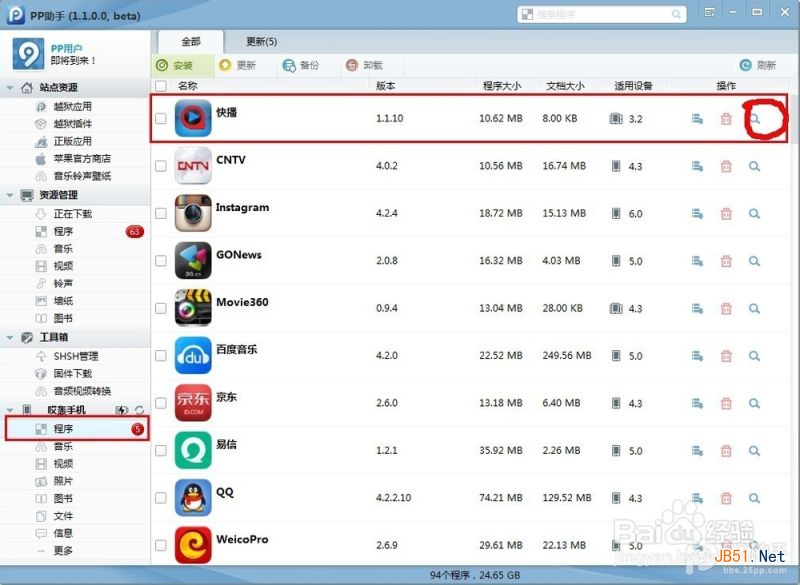
Task: Collapse the 工具箱 section
Action: (10, 337)
